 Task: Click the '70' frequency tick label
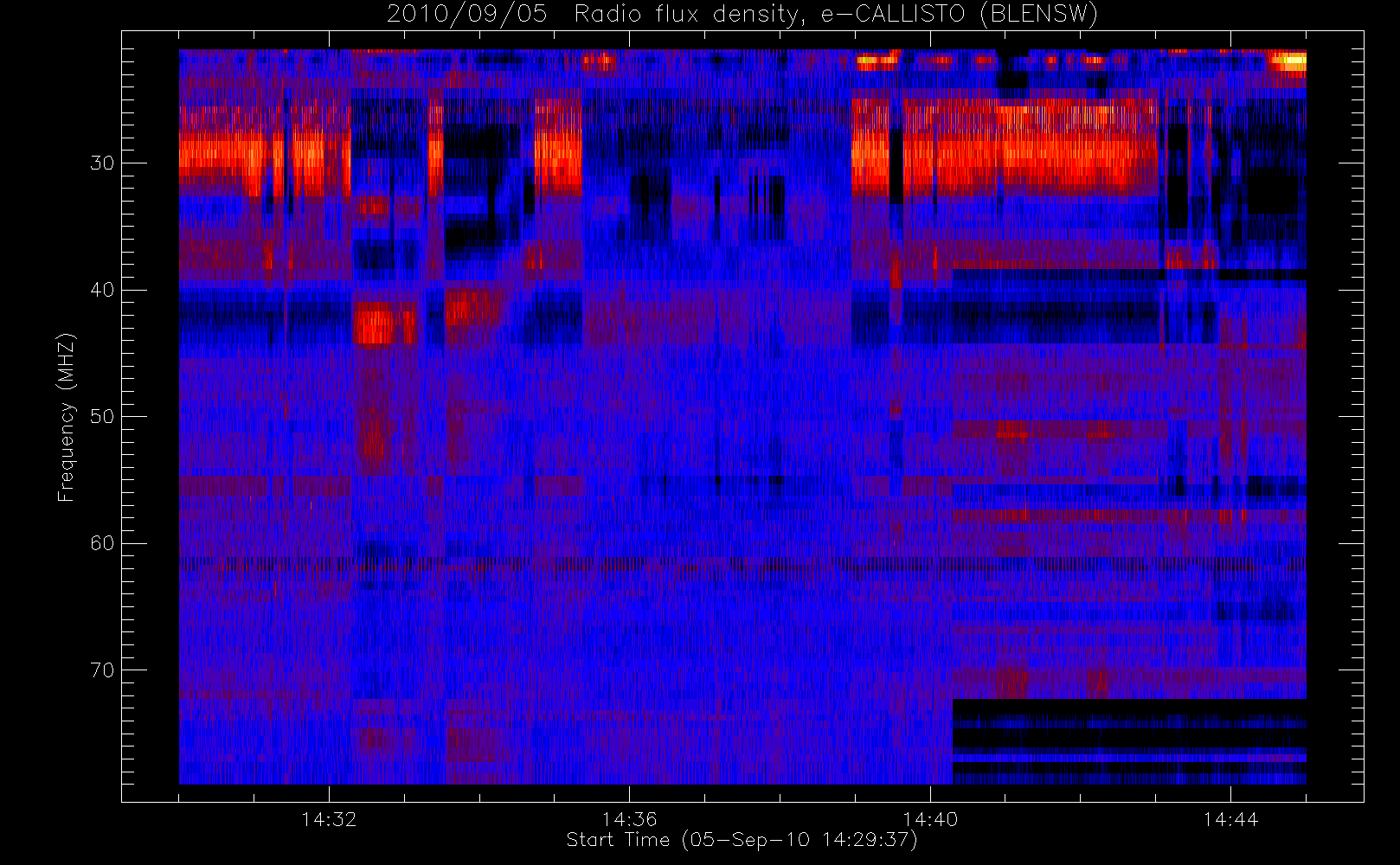pos(102,670)
